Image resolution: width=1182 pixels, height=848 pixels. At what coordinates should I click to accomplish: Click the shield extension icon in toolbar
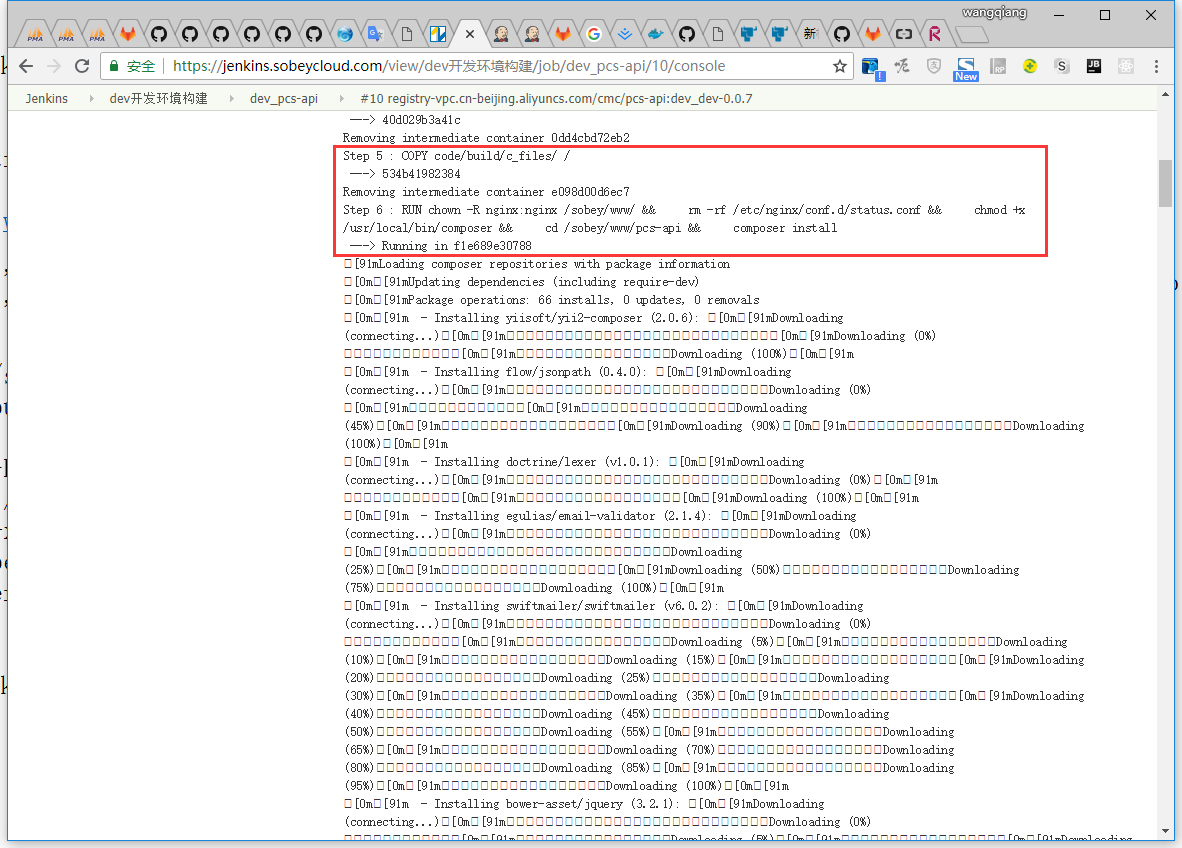933,67
